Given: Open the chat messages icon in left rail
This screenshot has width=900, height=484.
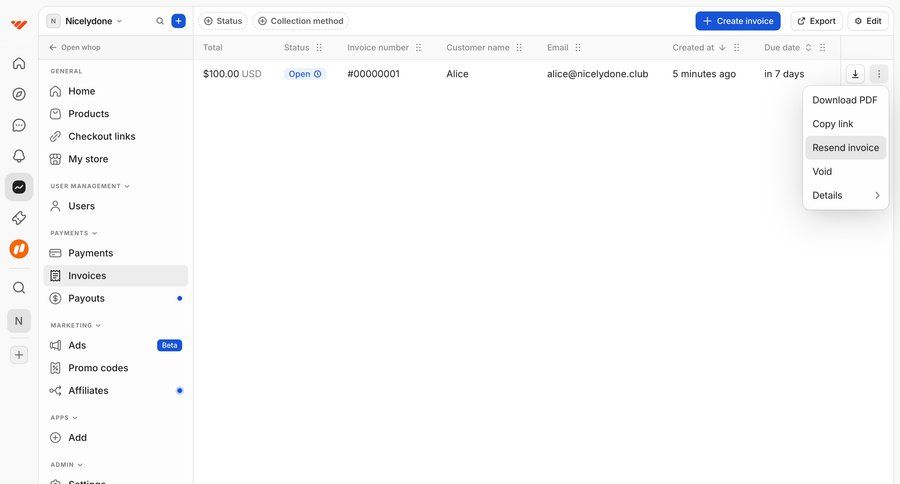Looking at the screenshot, I should tap(19, 125).
